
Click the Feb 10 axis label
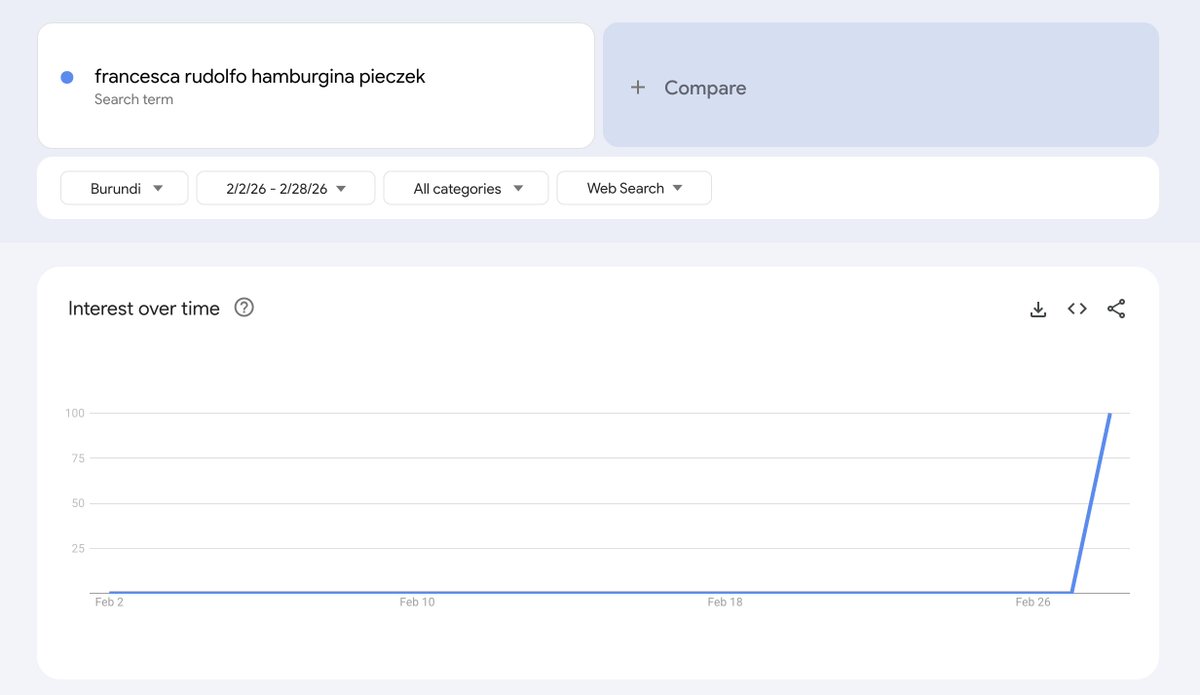417,602
